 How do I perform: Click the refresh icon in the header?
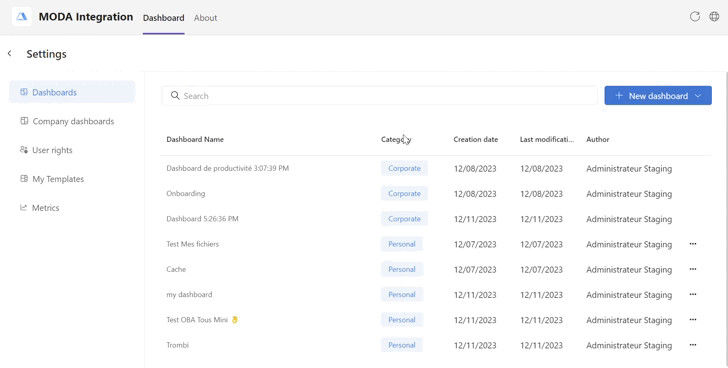695,17
